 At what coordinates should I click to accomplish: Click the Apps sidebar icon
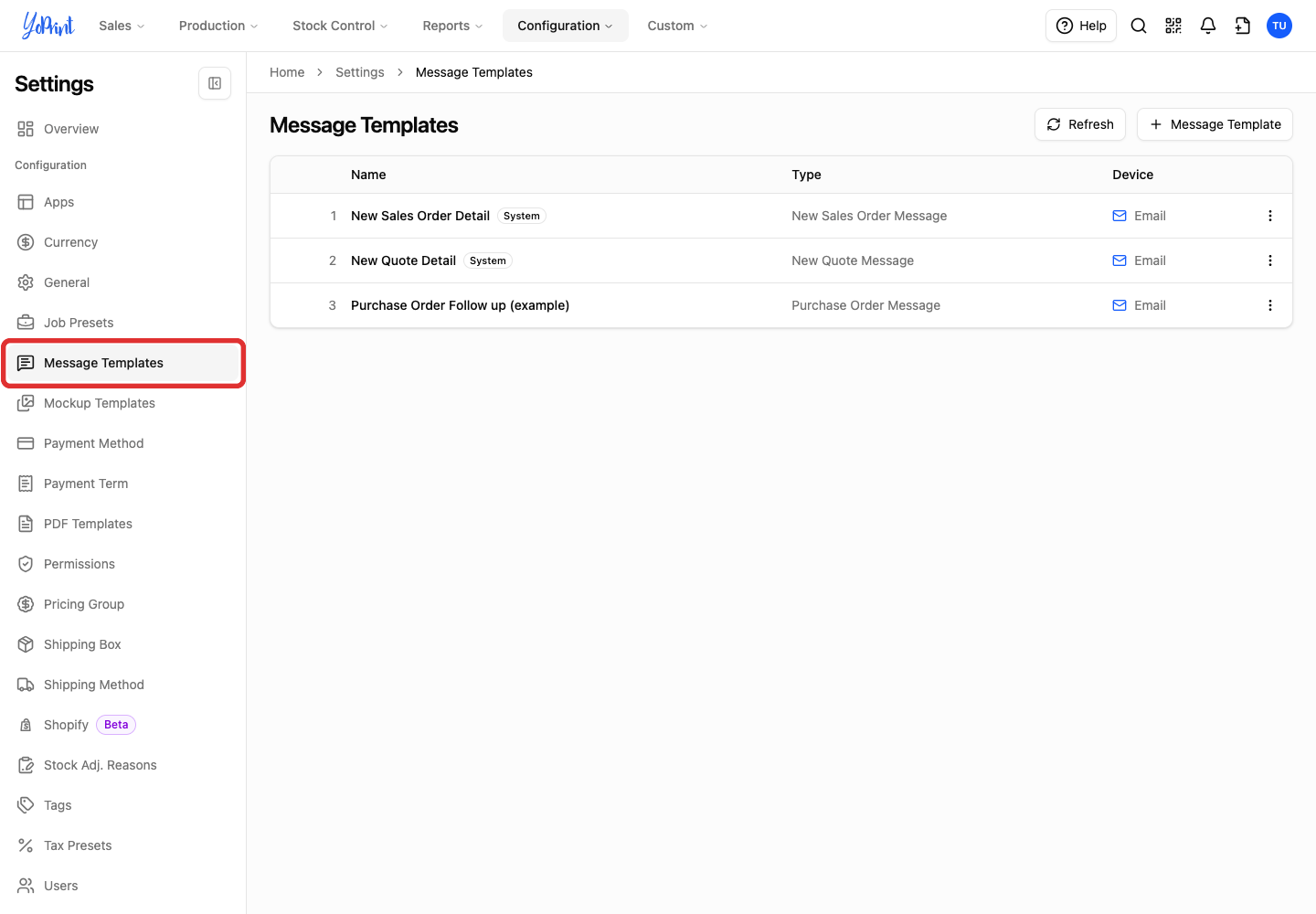coord(26,202)
